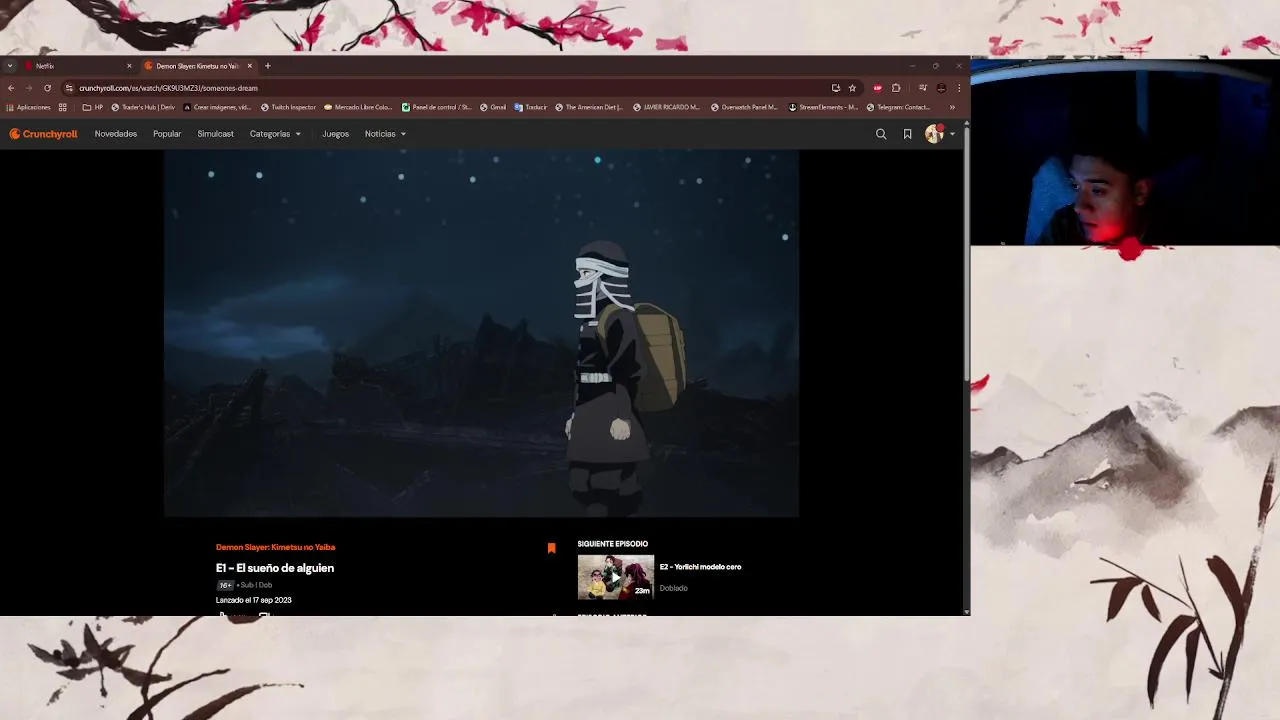The image size is (1280, 720).
Task: Select the Demon Slayer: Kimetsu no Yaiba tab
Action: click(198, 66)
